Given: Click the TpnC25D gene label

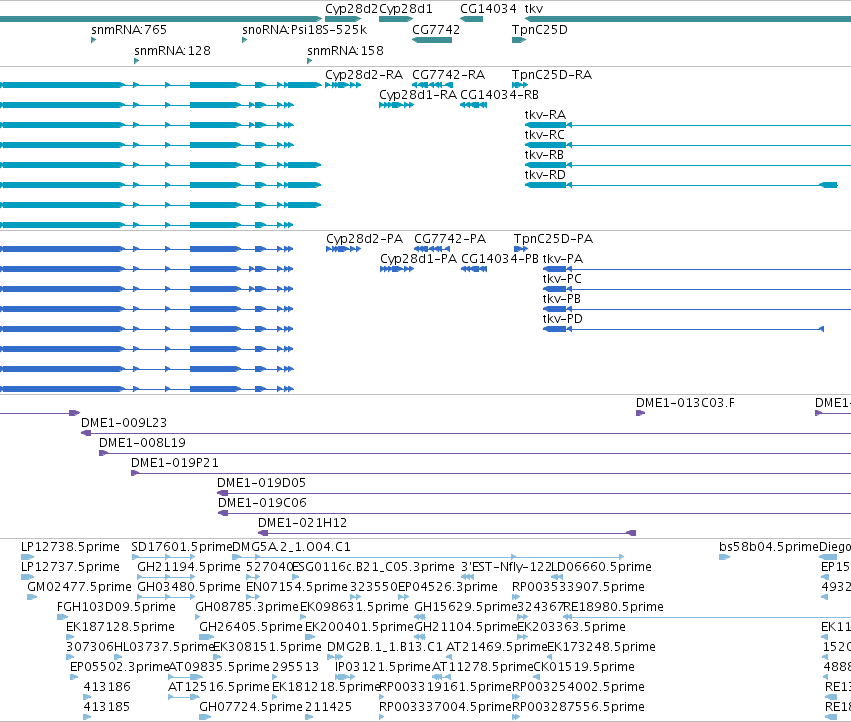Looking at the screenshot, I should pos(539,30).
